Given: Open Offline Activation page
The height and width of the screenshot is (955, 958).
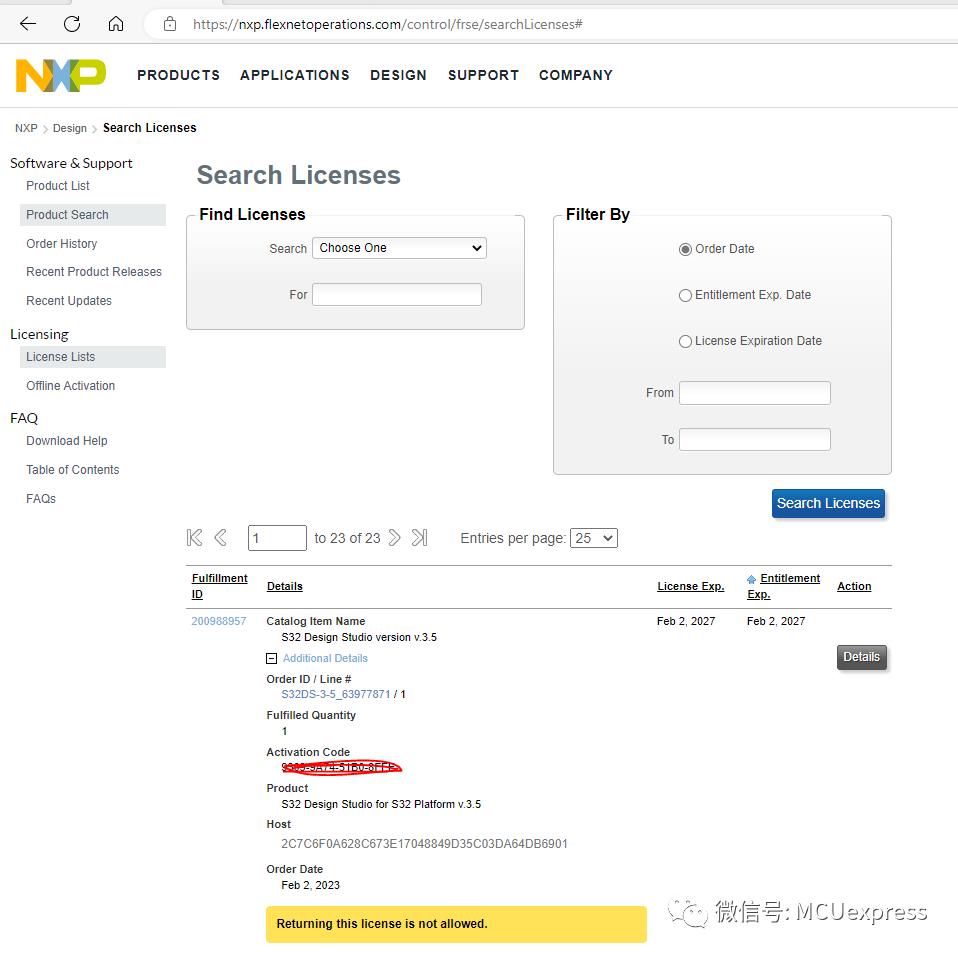Looking at the screenshot, I should pyautogui.click(x=70, y=386).
